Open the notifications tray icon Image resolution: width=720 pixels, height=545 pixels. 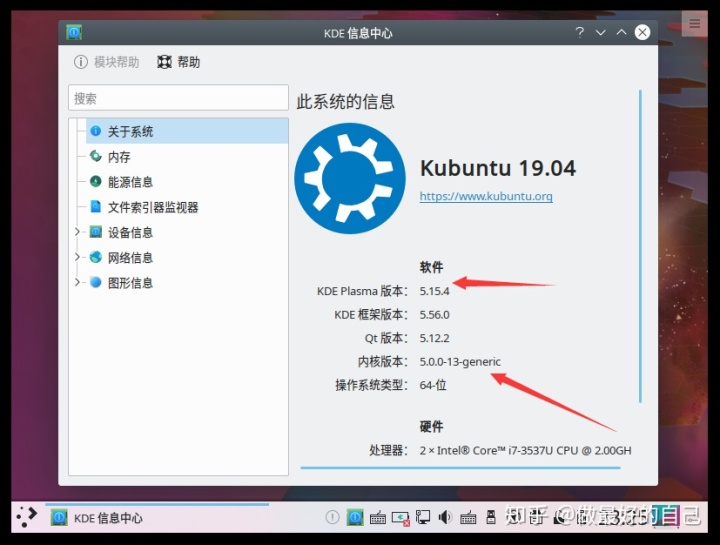(x=332, y=517)
